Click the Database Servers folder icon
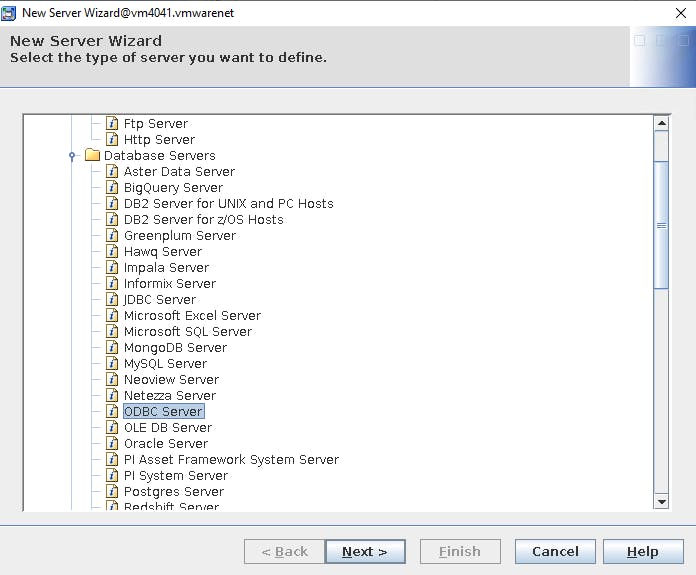696x575 pixels. [x=92, y=156]
